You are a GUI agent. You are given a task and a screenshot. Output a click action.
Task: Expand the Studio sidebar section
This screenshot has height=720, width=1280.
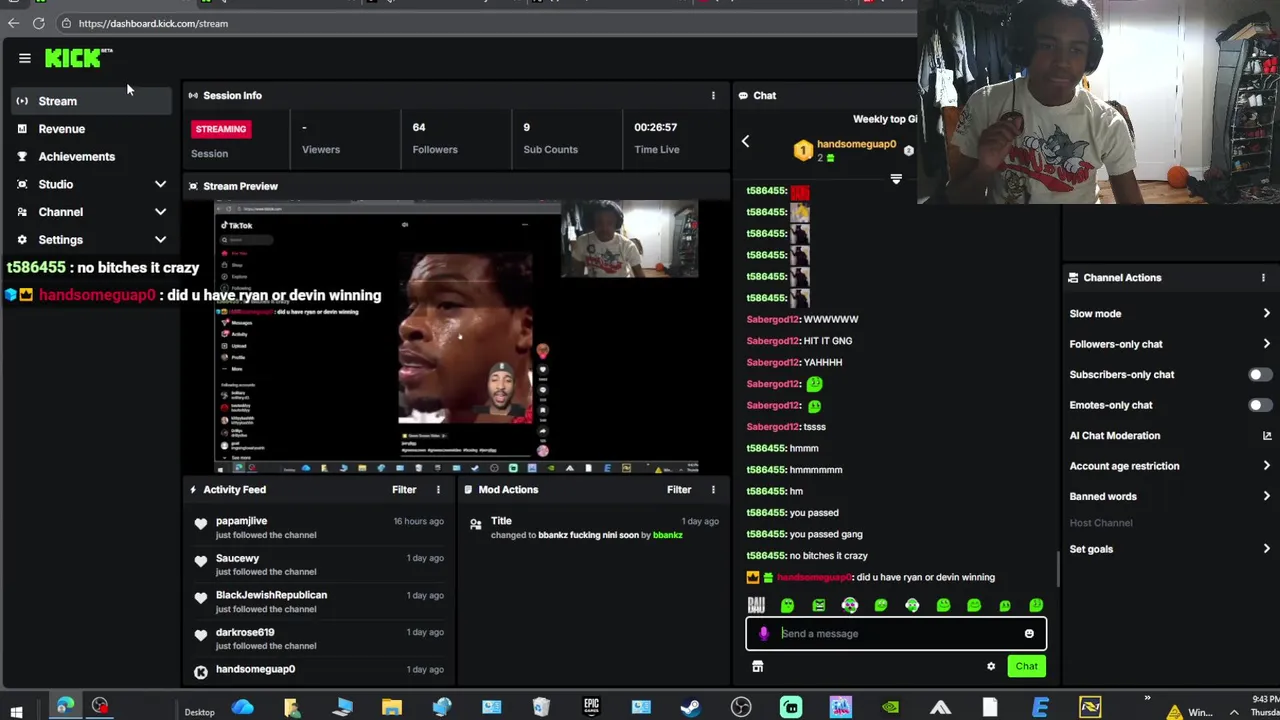tap(160, 184)
